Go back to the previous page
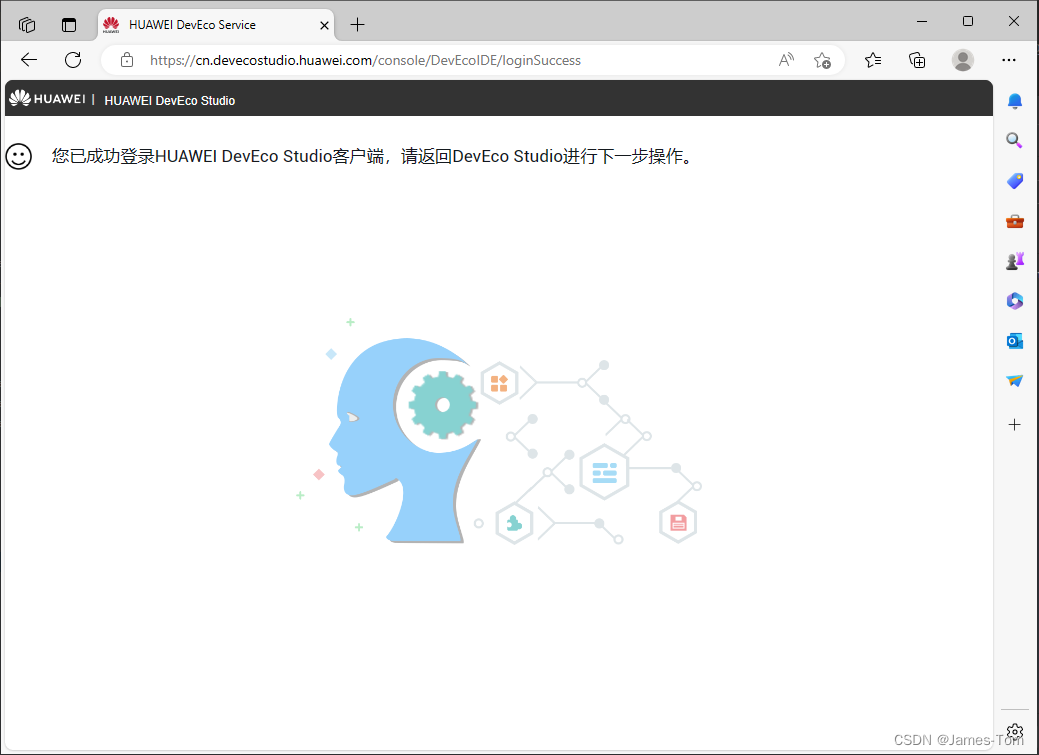This screenshot has width=1039, height=755. click(29, 60)
